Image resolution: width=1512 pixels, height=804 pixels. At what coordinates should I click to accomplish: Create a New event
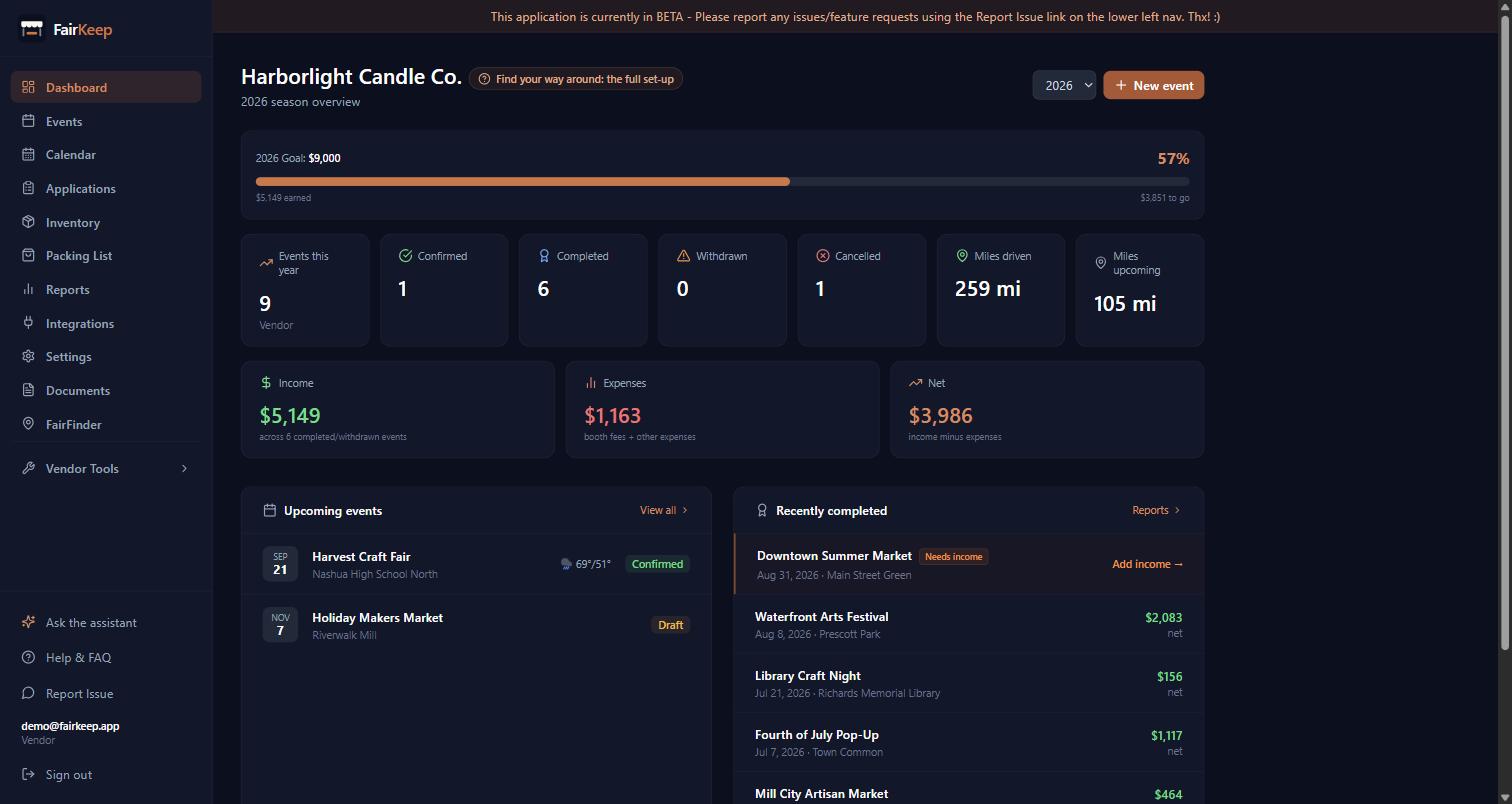click(x=1154, y=85)
